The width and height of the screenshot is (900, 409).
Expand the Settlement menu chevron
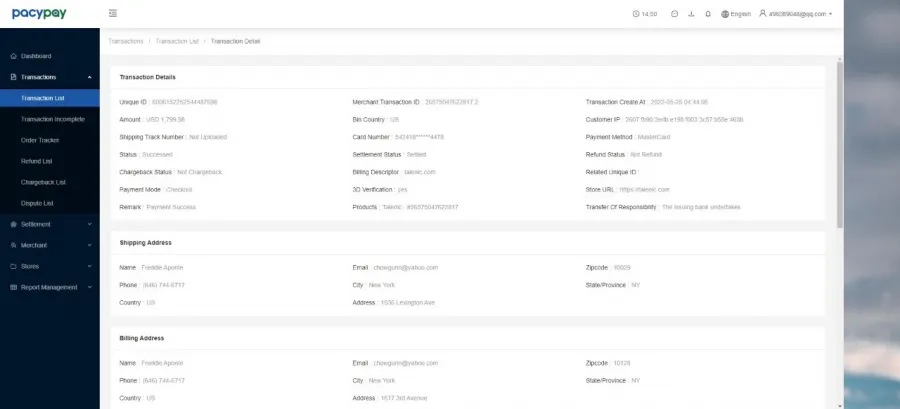coord(90,224)
